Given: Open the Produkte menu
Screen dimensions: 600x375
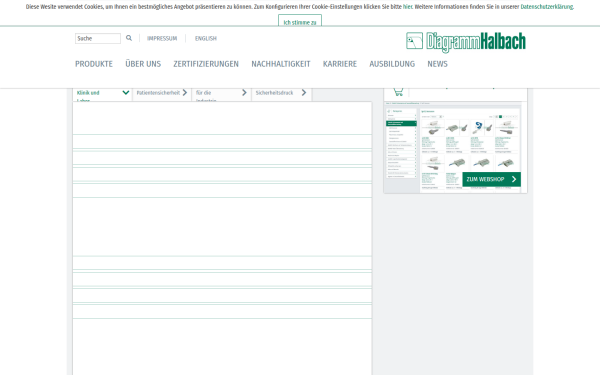Looking at the screenshot, I should pyautogui.click(x=94, y=64).
